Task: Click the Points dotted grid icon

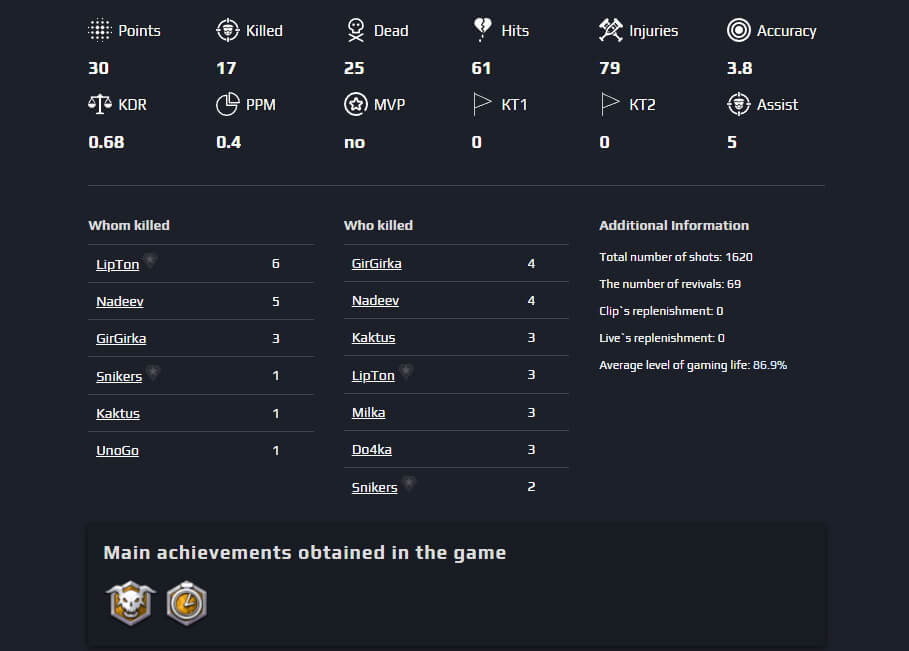Action: click(100, 30)
